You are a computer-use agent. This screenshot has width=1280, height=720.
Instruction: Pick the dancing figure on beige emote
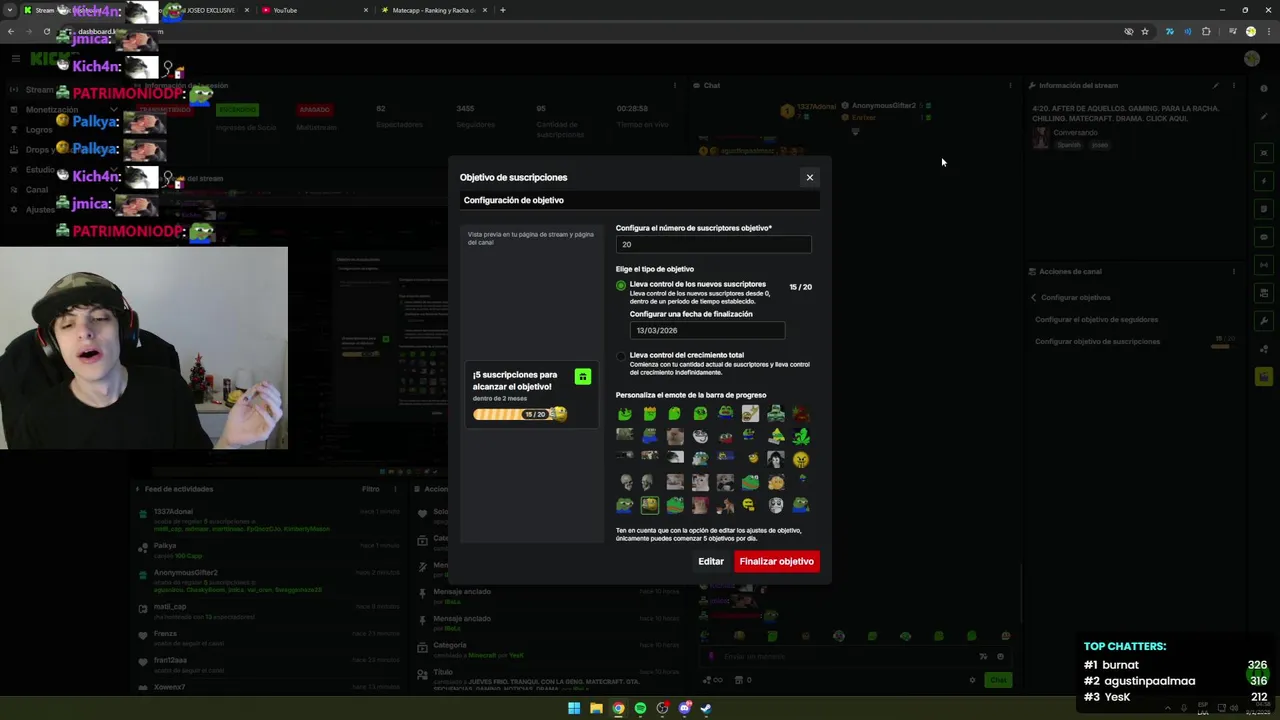[x=750, y=413]
